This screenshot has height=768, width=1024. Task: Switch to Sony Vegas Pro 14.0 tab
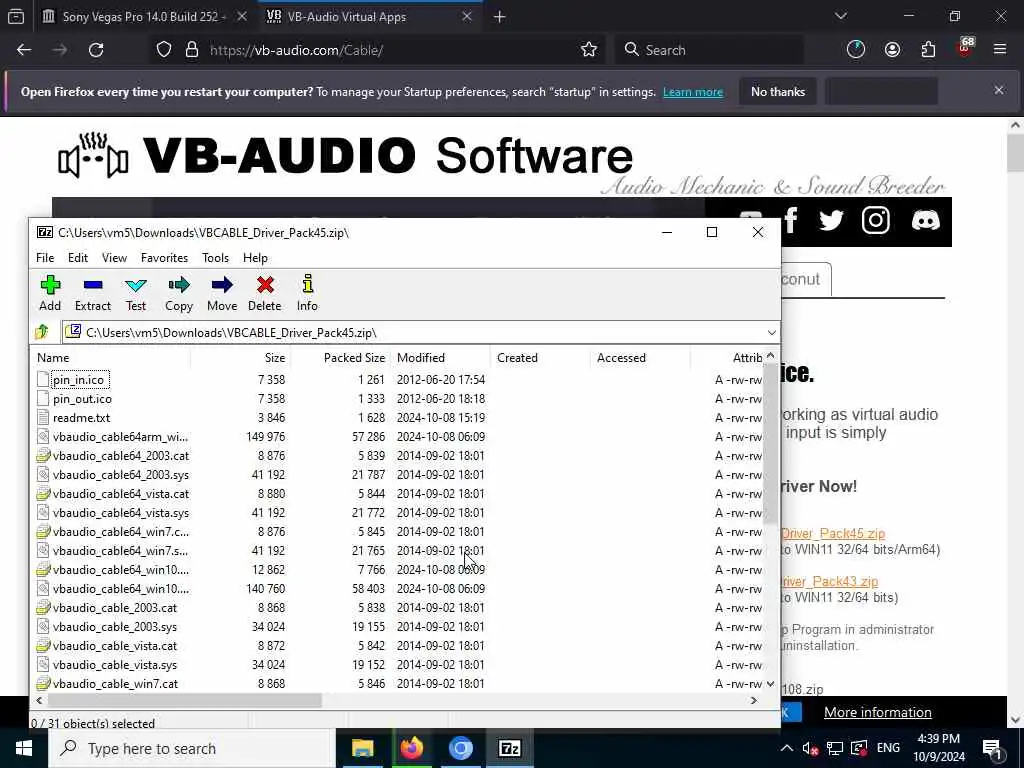pos(146,17)
